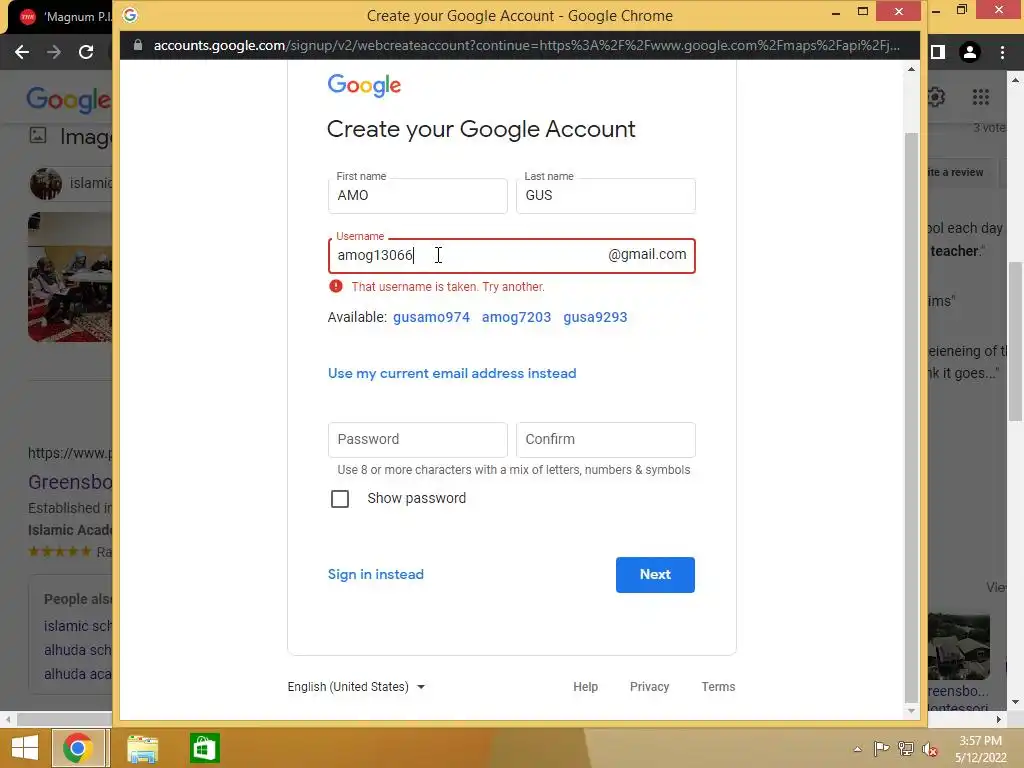Toggle the Show password checkbox
The width and height of the screenshot is (1024, 768).
[340, 499]
